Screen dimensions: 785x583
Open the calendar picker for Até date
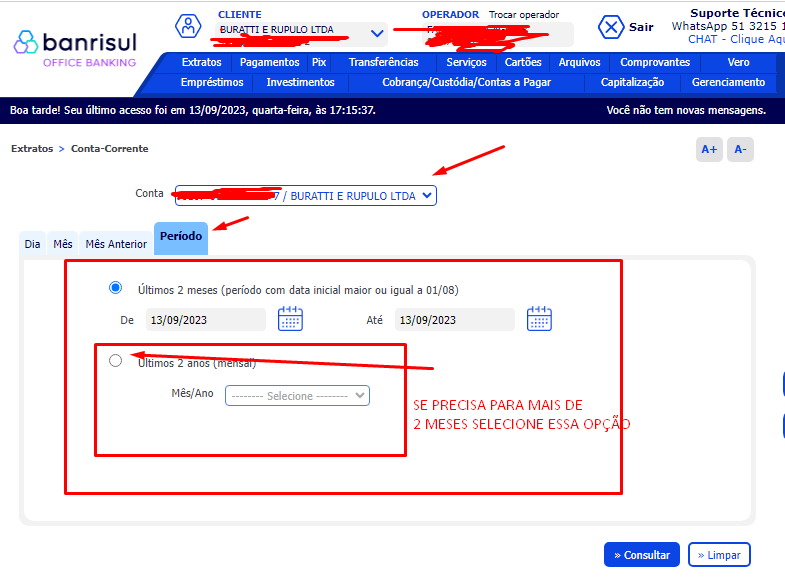point(539,319)
